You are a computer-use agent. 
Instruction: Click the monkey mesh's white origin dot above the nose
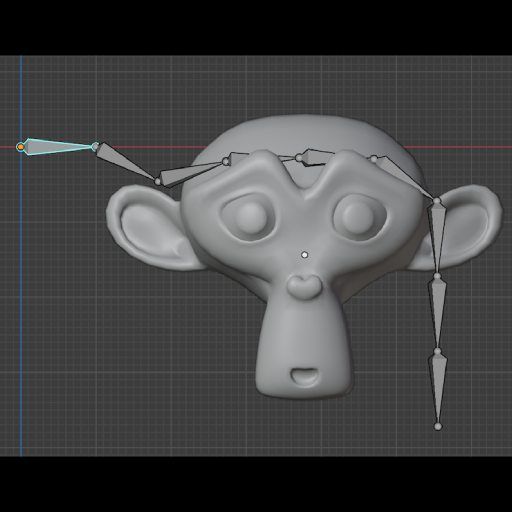304,255
